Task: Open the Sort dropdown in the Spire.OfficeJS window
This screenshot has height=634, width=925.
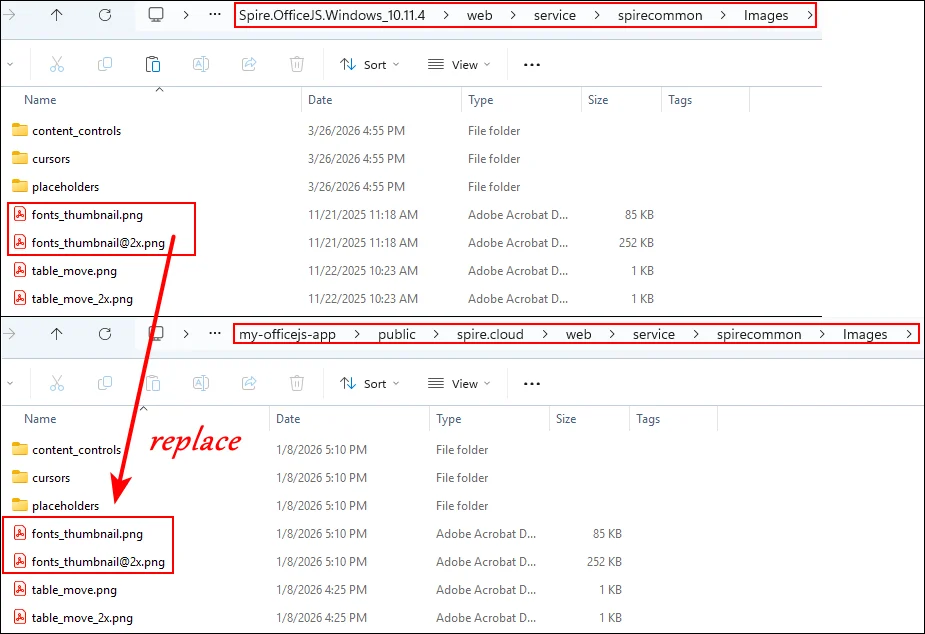Action: pos(369,65)
